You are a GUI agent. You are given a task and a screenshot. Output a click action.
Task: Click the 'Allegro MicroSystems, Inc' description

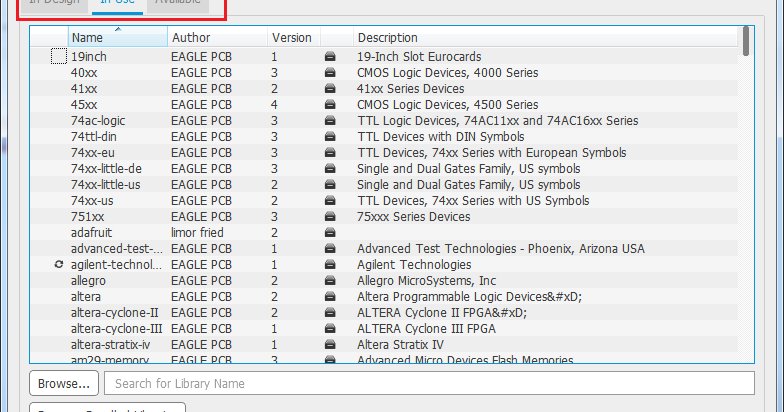[426, 280]
